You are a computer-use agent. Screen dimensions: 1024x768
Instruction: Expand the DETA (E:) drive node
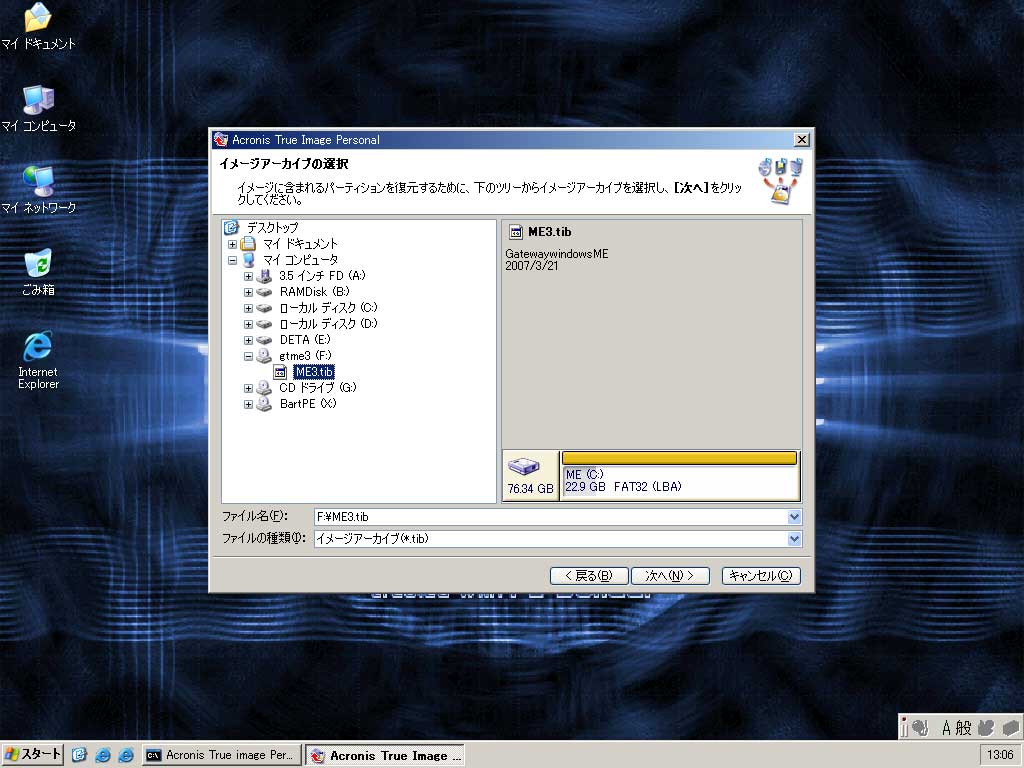pos(248,340)
